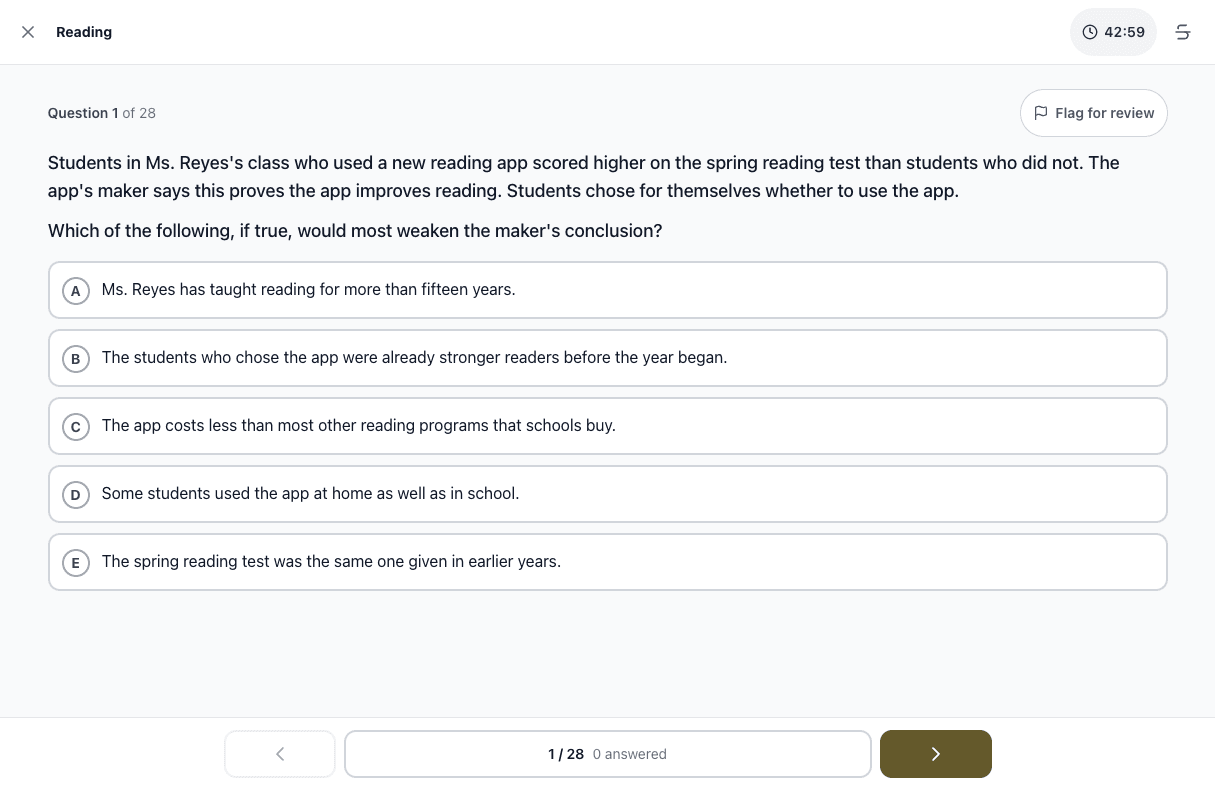Select answer A about Ms. Reyes teaching fifteen years

[608, 290]
